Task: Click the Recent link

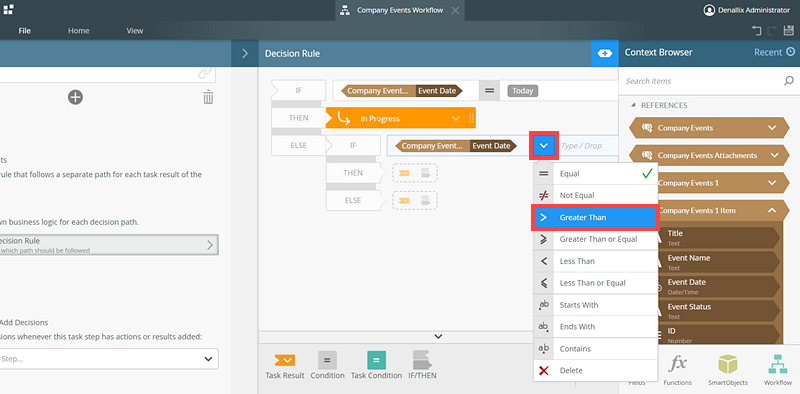Action: tap(768, 52)
